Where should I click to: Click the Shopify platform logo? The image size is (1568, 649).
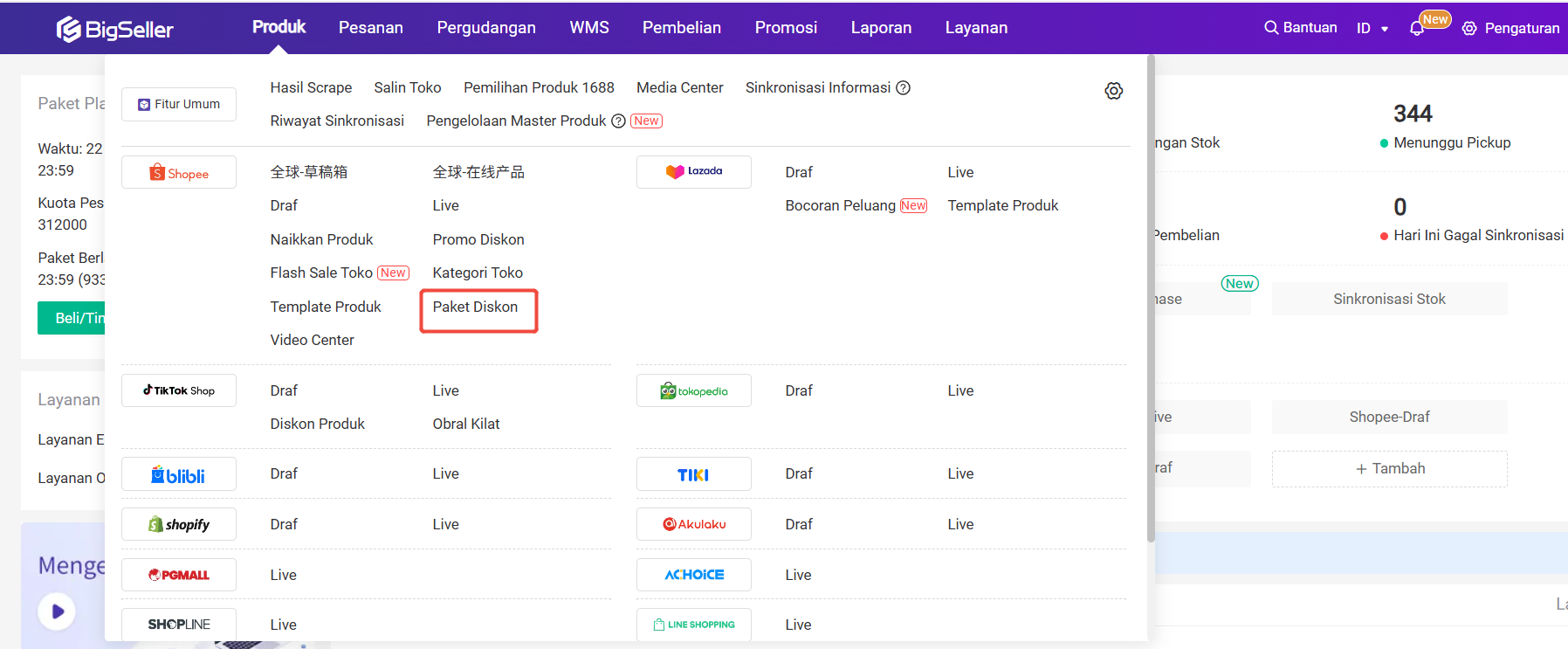click(179, 524)
